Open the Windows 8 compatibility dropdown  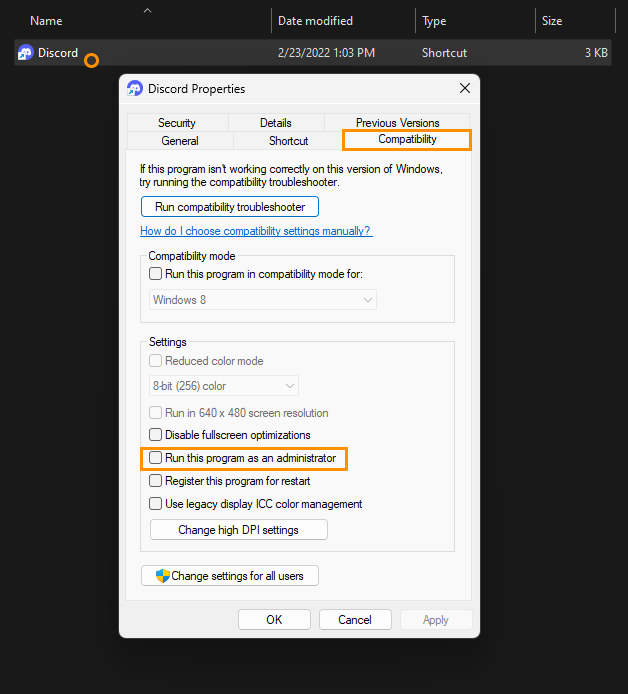point(263,300)
